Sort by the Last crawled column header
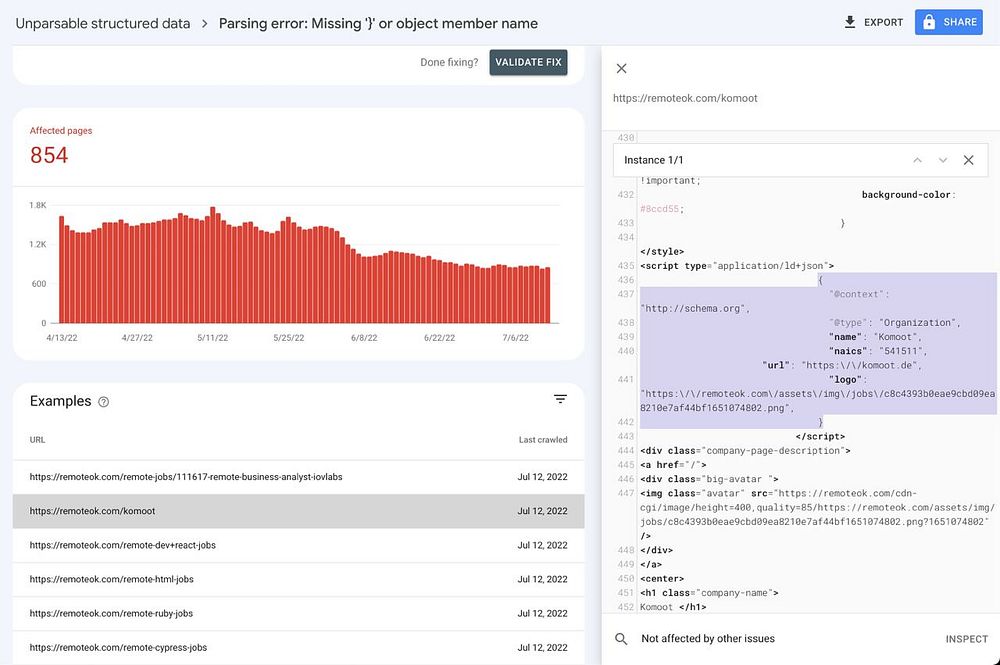 click(x=542, y=440)
